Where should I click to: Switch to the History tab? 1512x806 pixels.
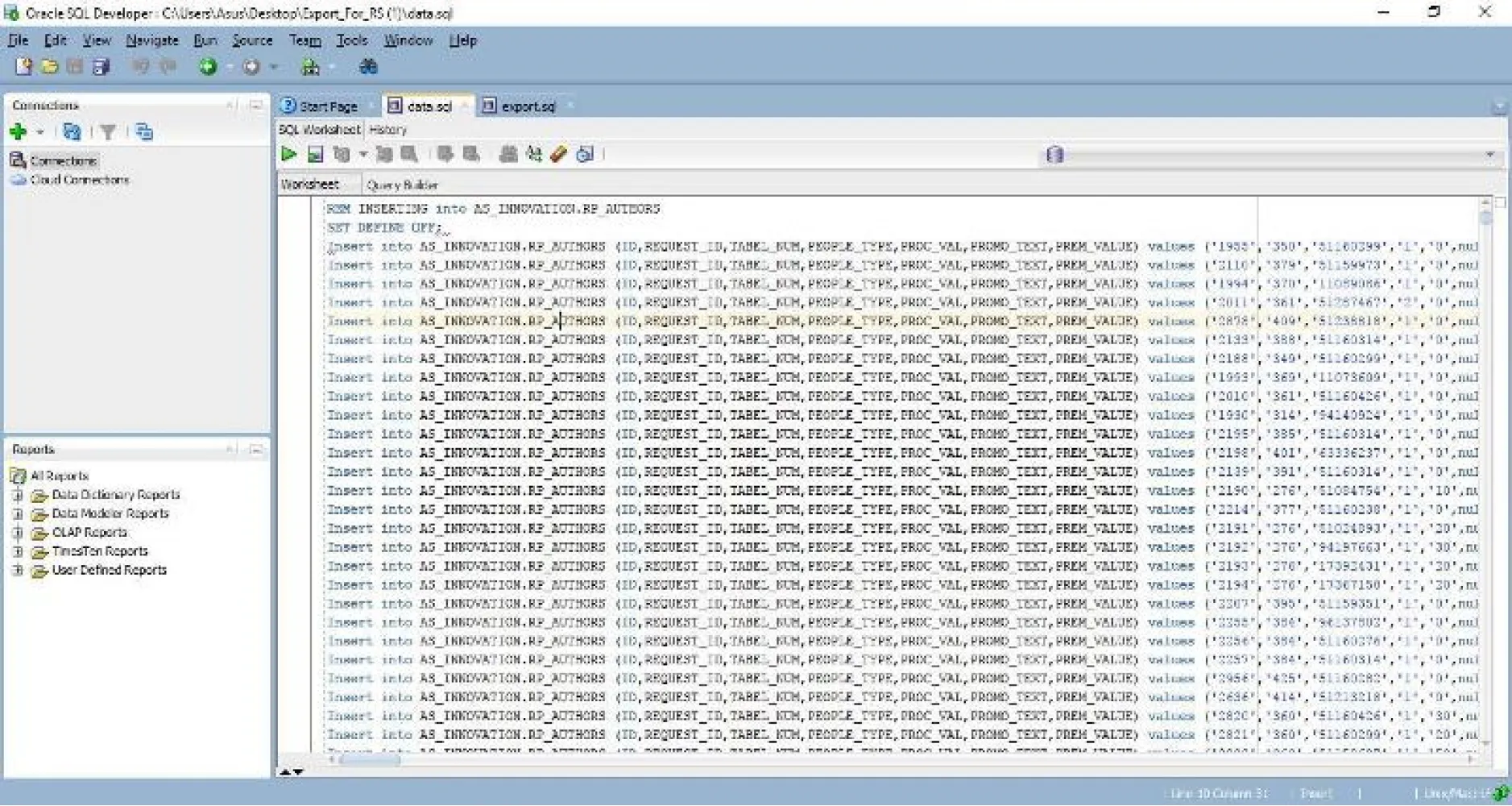[x=388, y=130]
